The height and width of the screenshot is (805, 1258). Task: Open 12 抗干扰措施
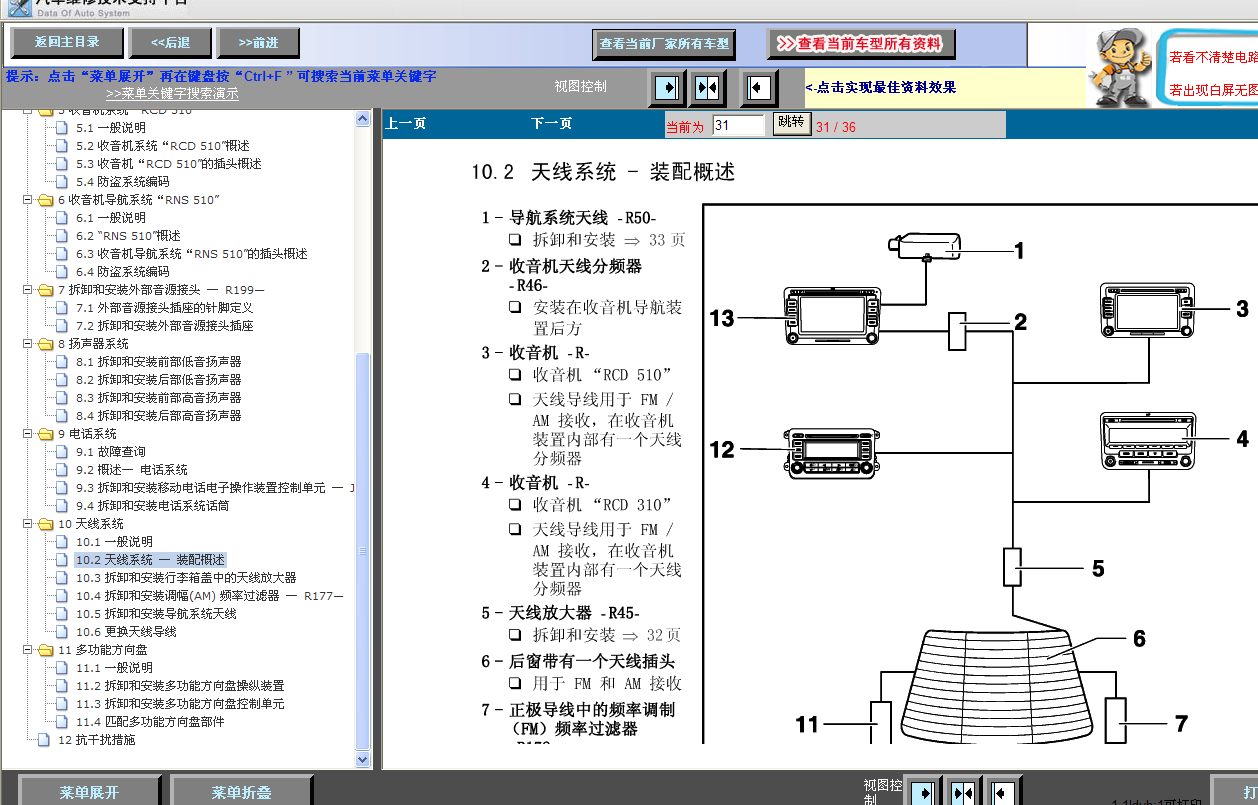click(96, 740)
